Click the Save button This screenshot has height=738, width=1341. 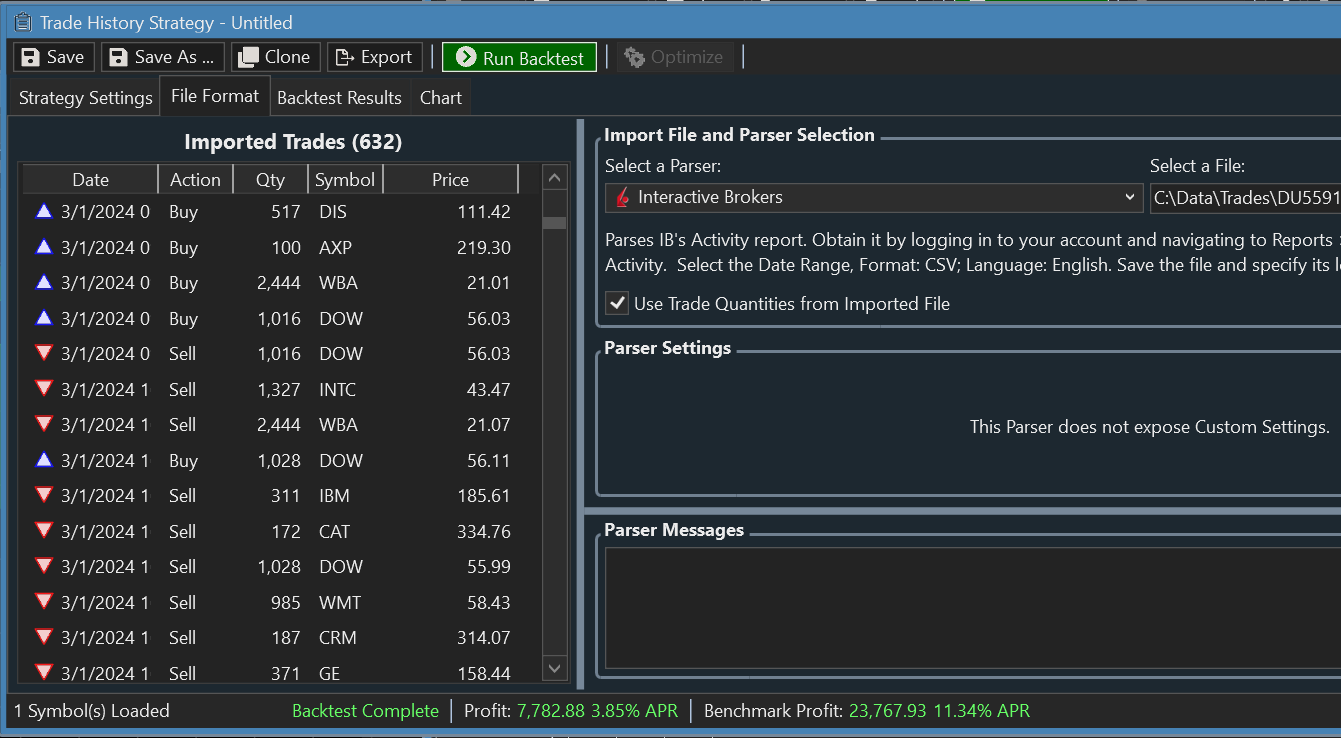pos(54,57)
